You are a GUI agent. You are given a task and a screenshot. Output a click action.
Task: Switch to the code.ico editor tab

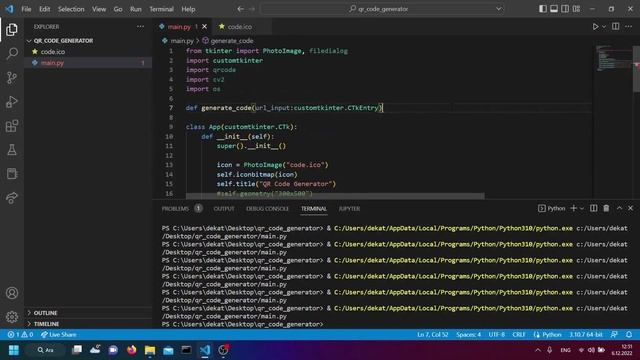(240, 27)
